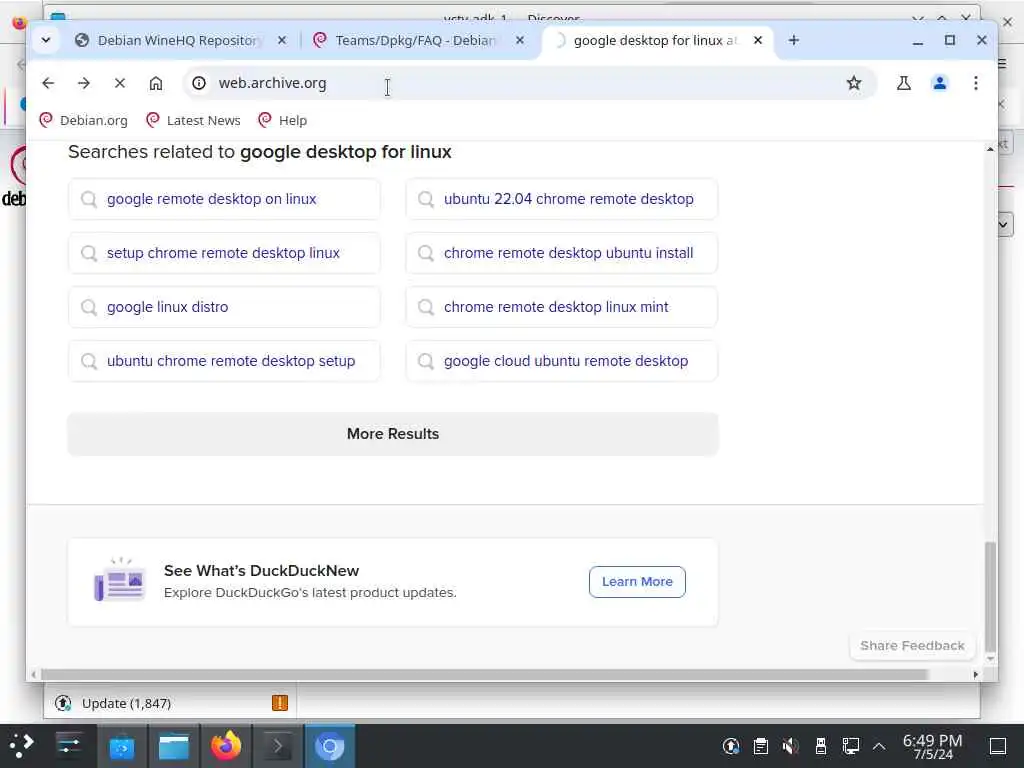Go back to the previous page
Screen dimensions: 1024x768
48,83
